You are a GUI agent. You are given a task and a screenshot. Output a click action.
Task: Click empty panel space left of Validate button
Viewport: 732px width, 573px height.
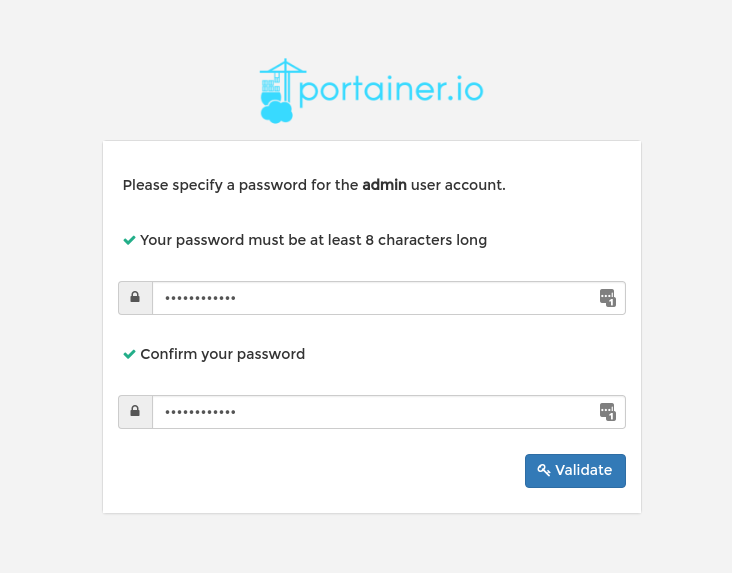coord(320,471)
